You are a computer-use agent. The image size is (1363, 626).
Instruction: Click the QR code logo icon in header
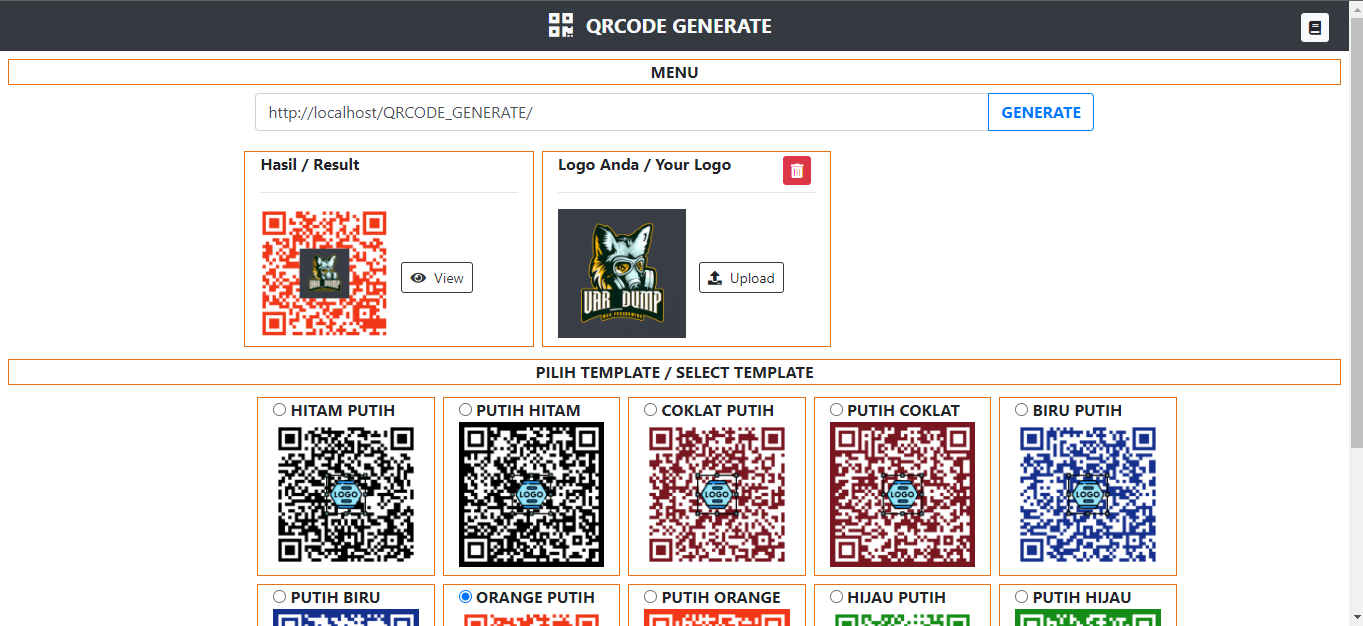[x=561, y=26]
